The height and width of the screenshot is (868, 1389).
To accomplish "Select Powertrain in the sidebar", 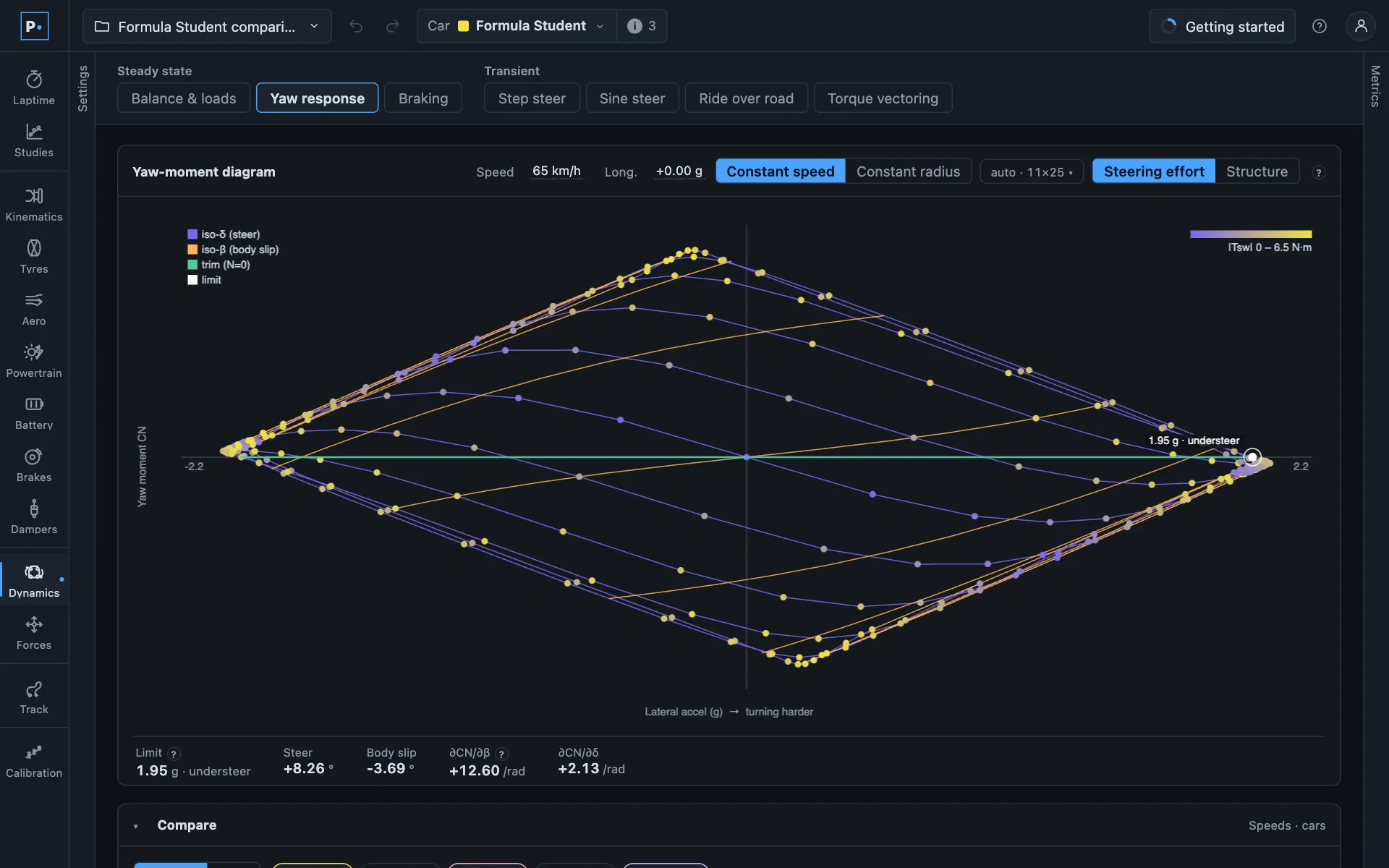I will click(x=34, y=361).
